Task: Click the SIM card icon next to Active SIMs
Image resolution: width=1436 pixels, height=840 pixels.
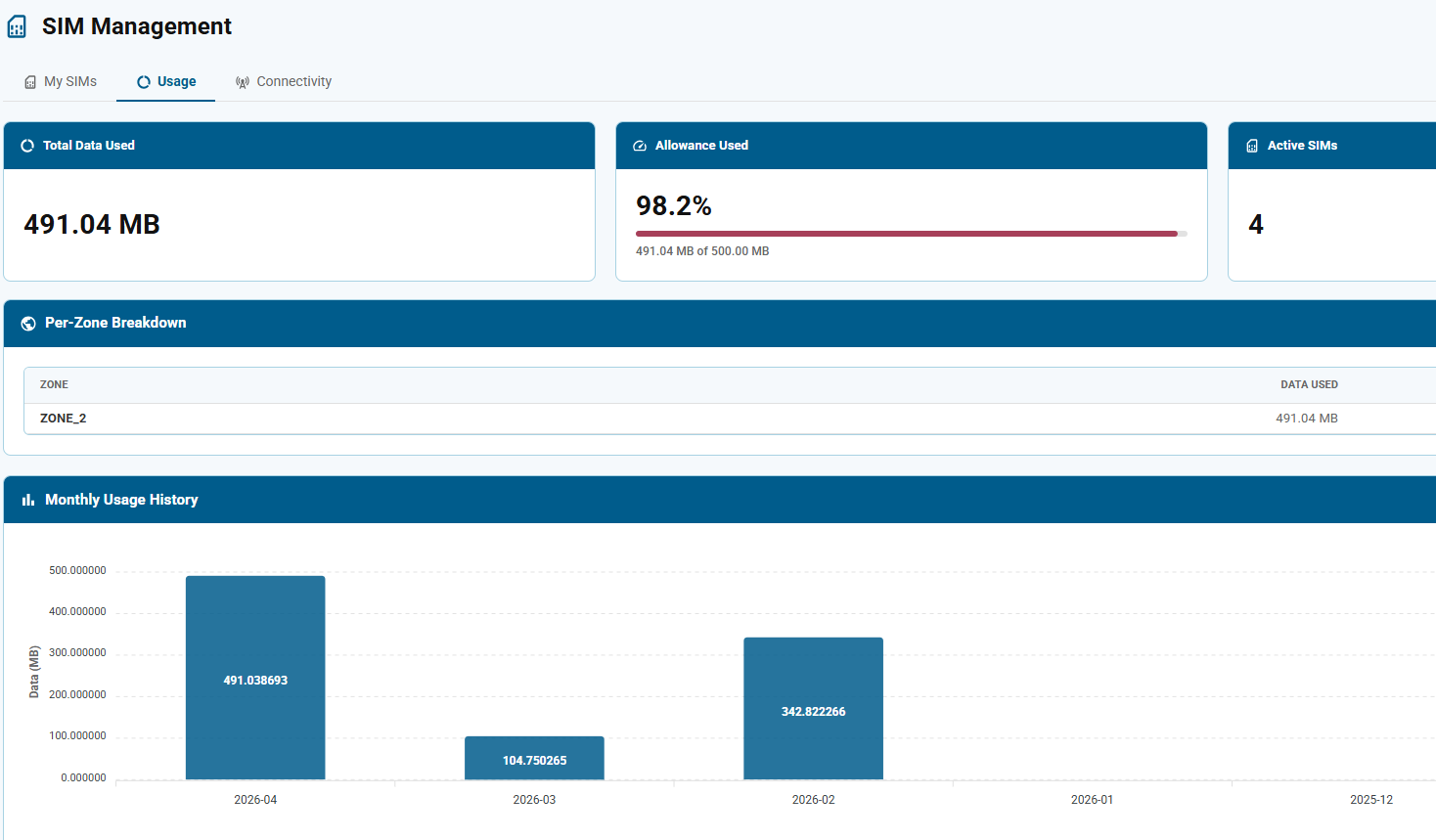Action: tap(1252, 145)
